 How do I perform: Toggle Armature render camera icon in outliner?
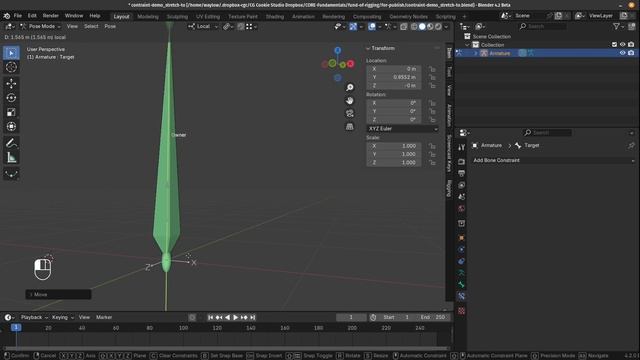[x=631, y=53]
